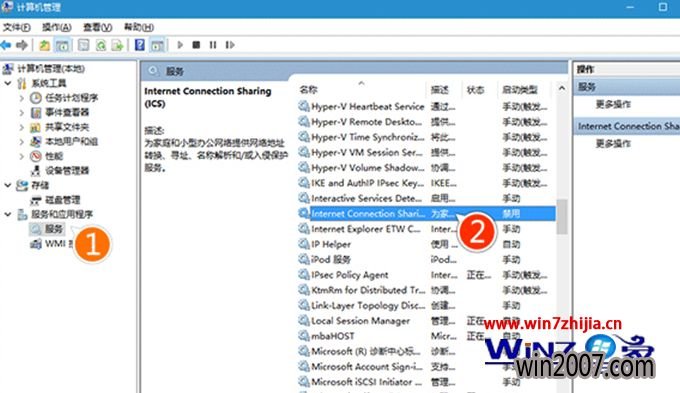Select the iPod 服务 service
The width and height of the screenshot is (680, 393).
point(331,259)
